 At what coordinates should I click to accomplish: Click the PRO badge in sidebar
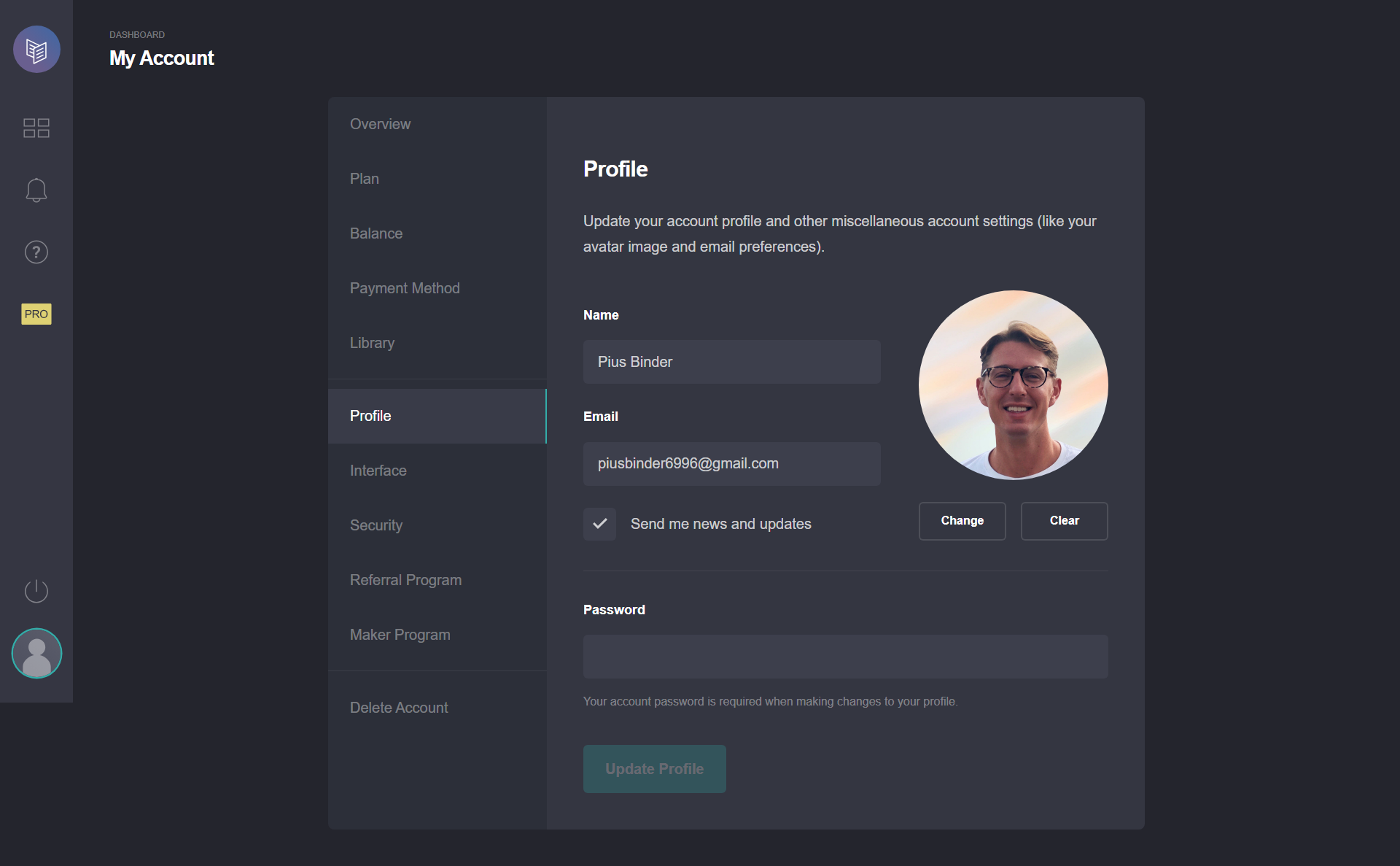[x=36, y=314]
